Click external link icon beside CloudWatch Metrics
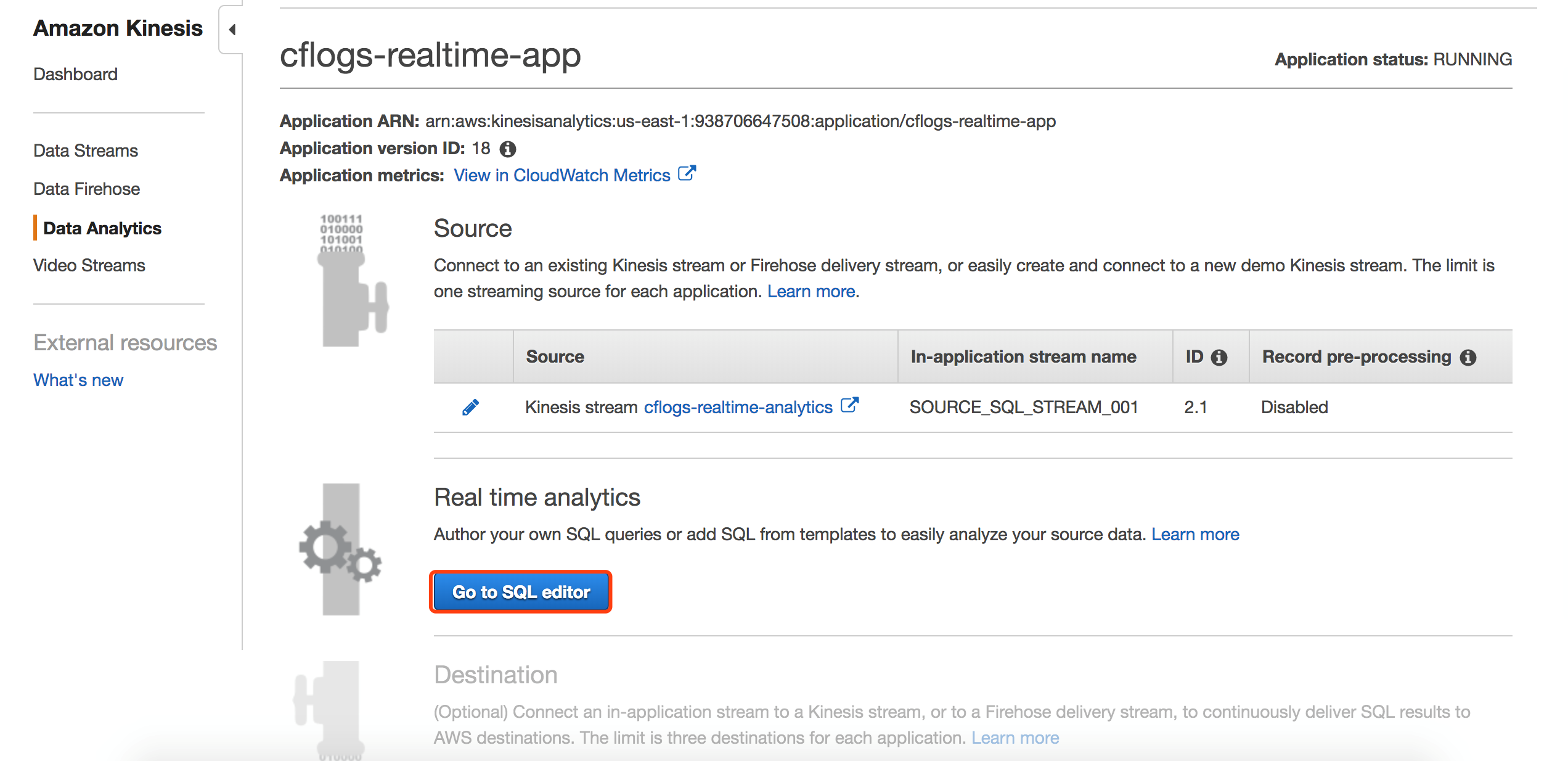Viewport: 1568px width, 761px height. tap(687, 174)
